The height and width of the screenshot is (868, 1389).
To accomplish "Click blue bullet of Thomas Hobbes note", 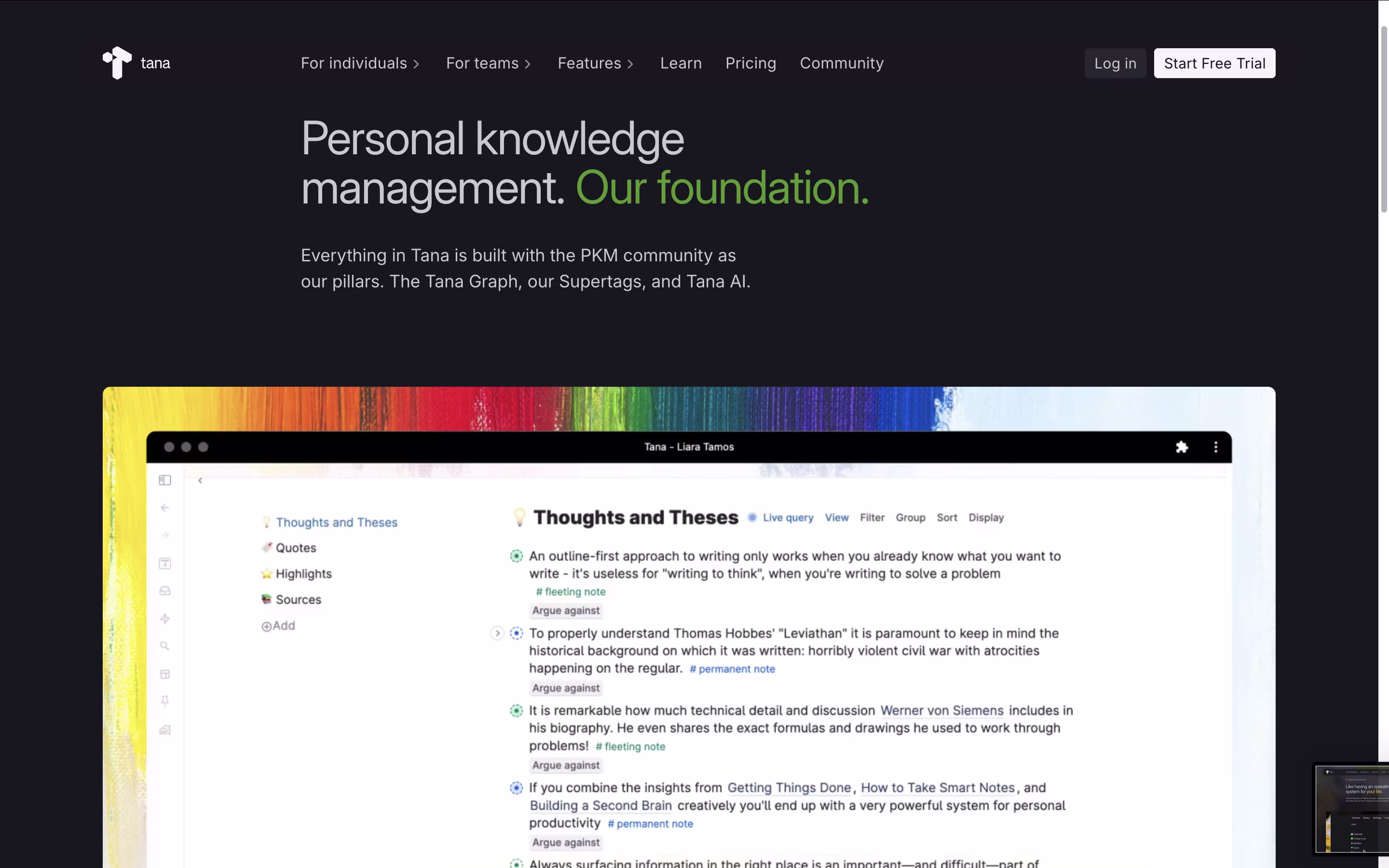I will click(517, 633).
